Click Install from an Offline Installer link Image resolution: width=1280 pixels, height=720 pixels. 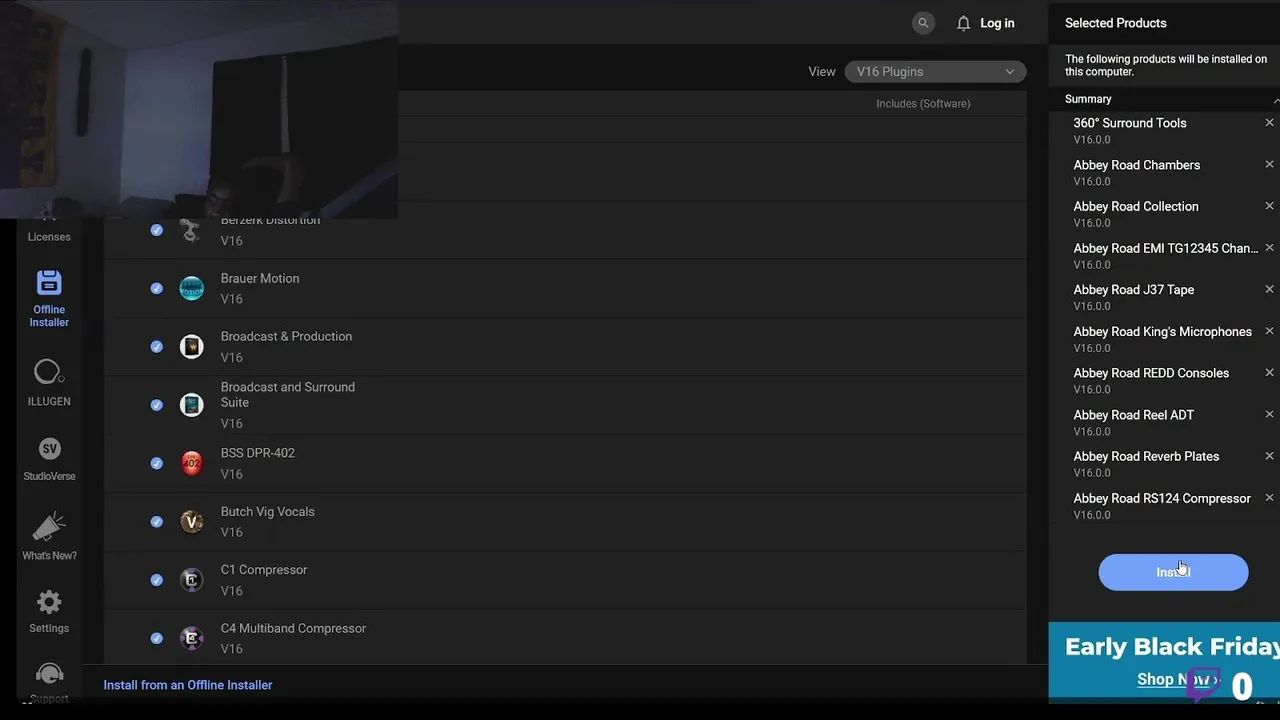point(188,685)
